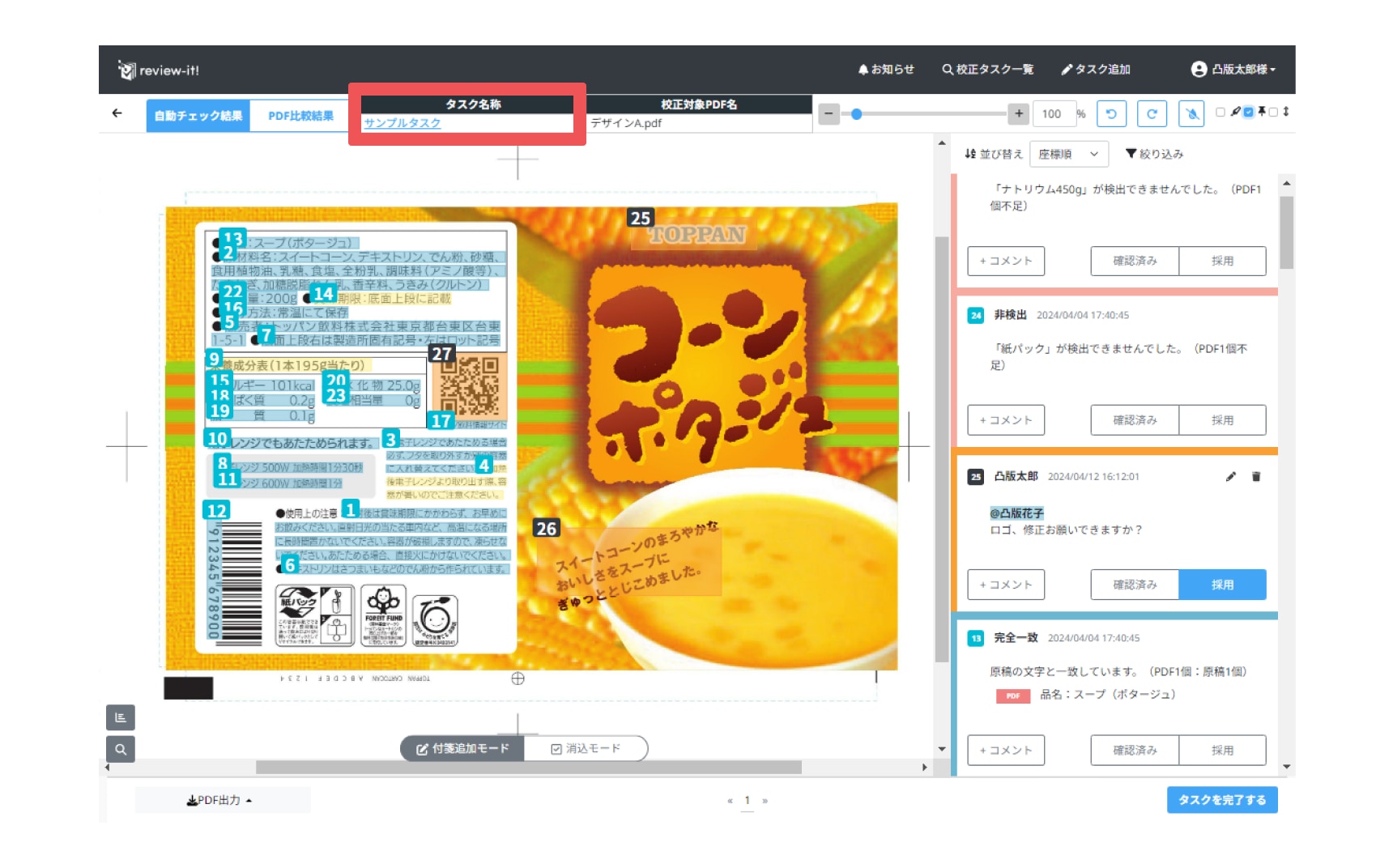Enable the highlighter marker checkbox

tap(1220, 112)
